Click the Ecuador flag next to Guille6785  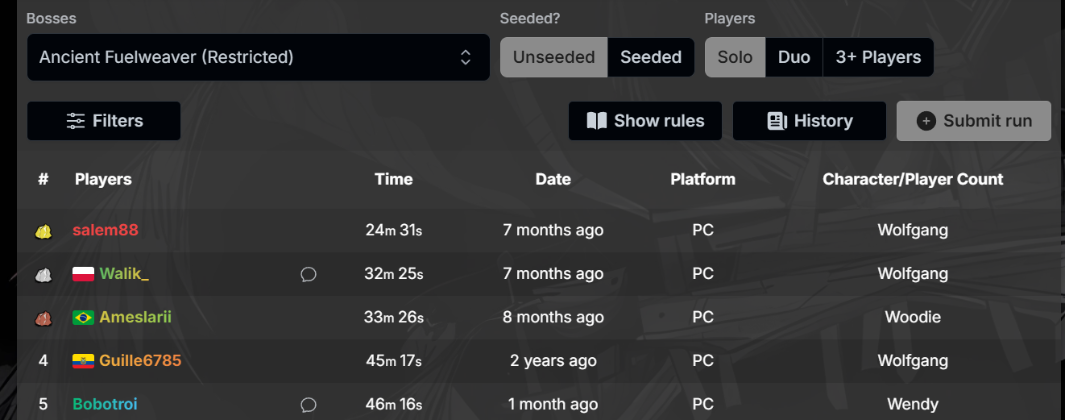pyautogui.click(x=83, y=361)
